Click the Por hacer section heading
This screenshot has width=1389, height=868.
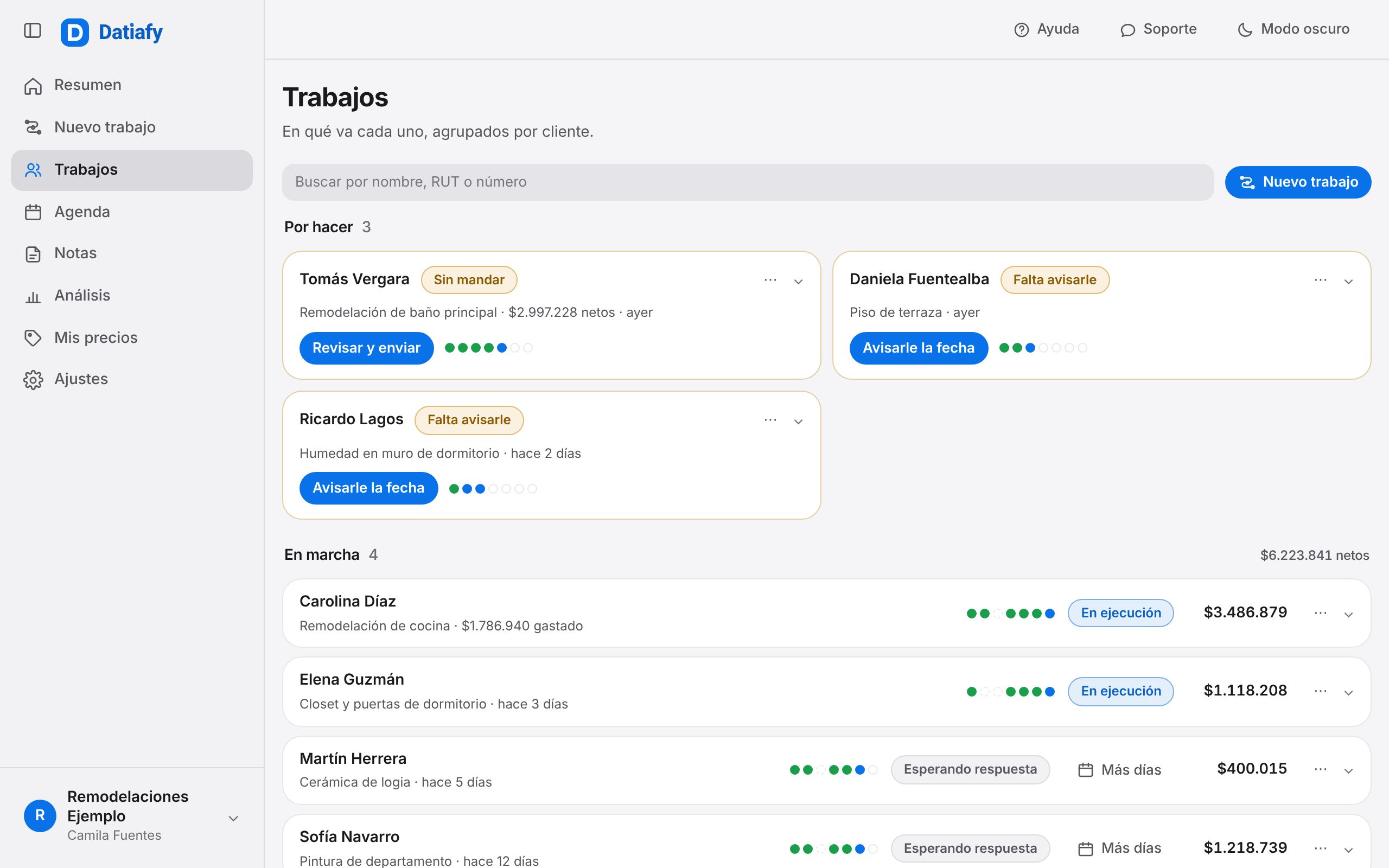point(318,227)
